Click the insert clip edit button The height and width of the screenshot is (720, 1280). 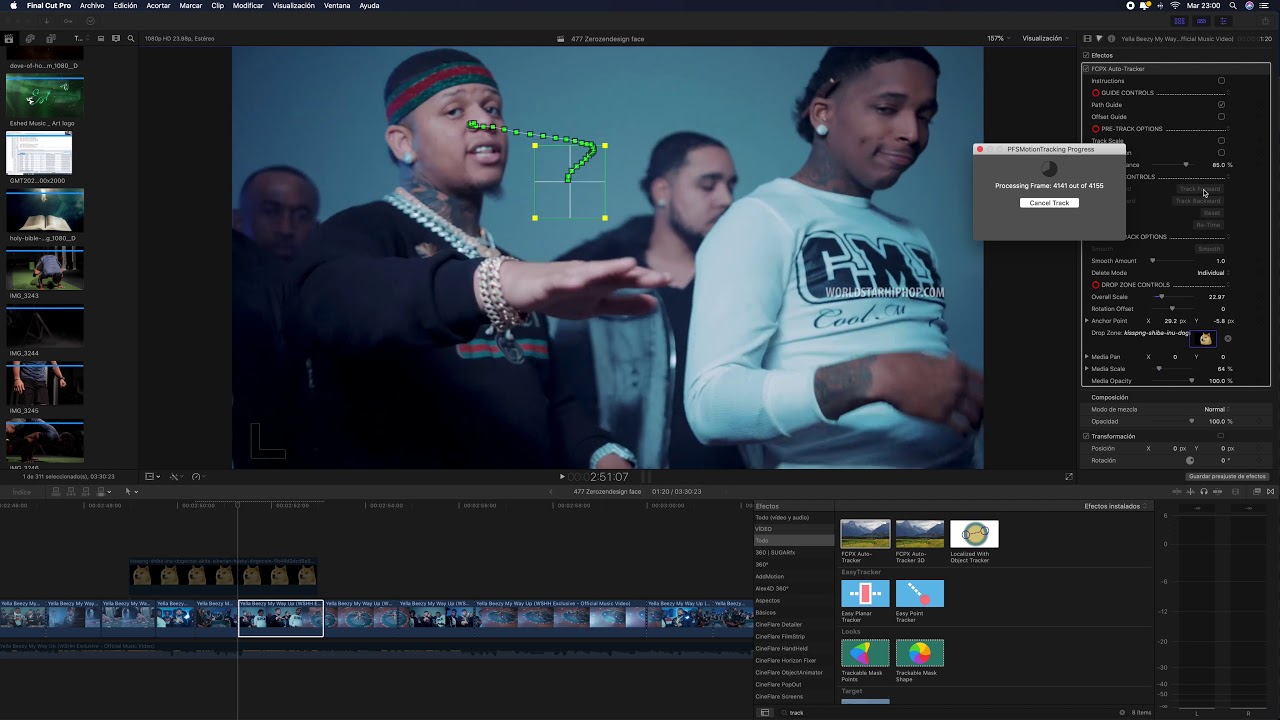[x=72, y=491]
